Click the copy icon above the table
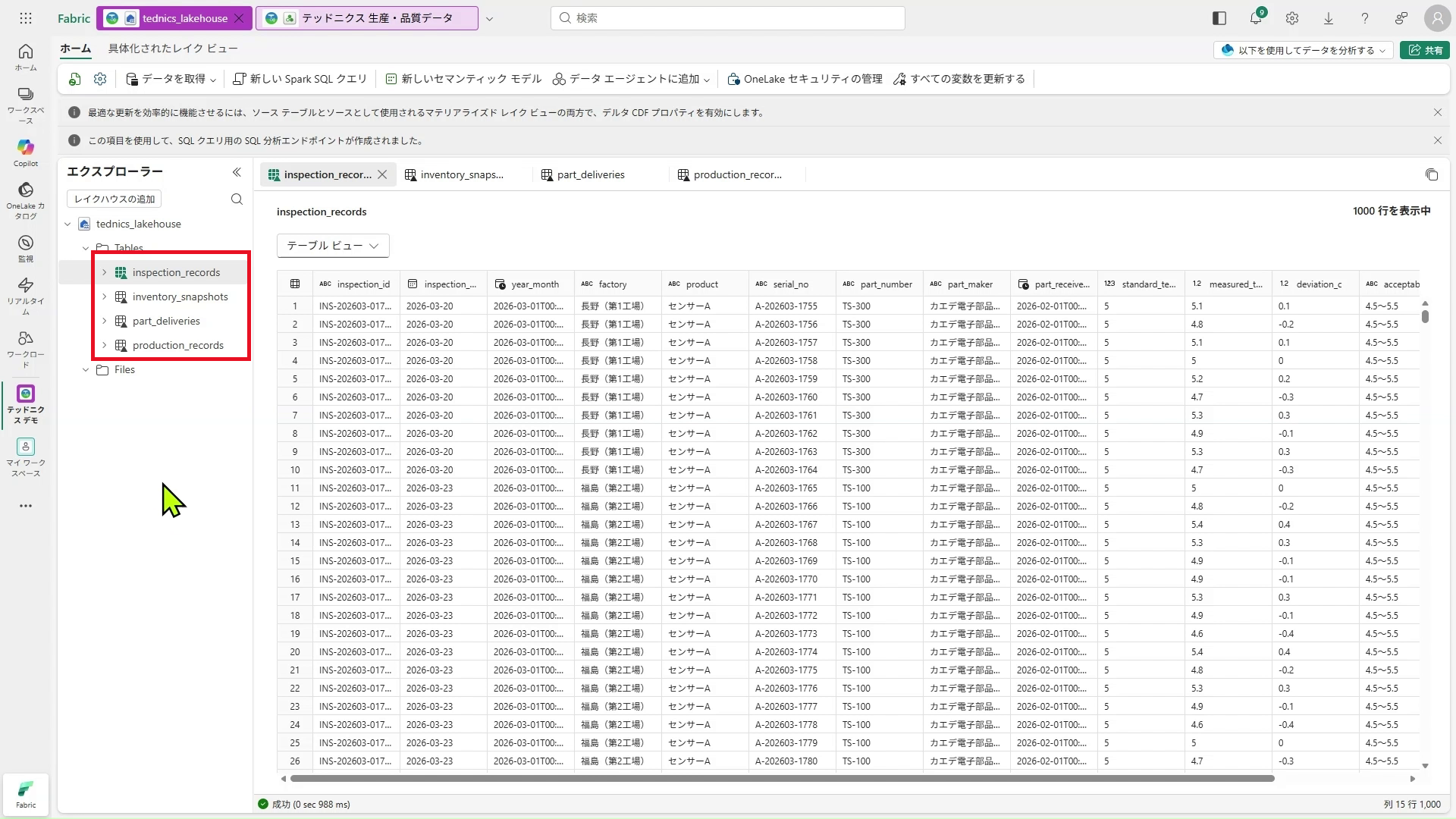The image size is (1456, 819). point(1432,174)
